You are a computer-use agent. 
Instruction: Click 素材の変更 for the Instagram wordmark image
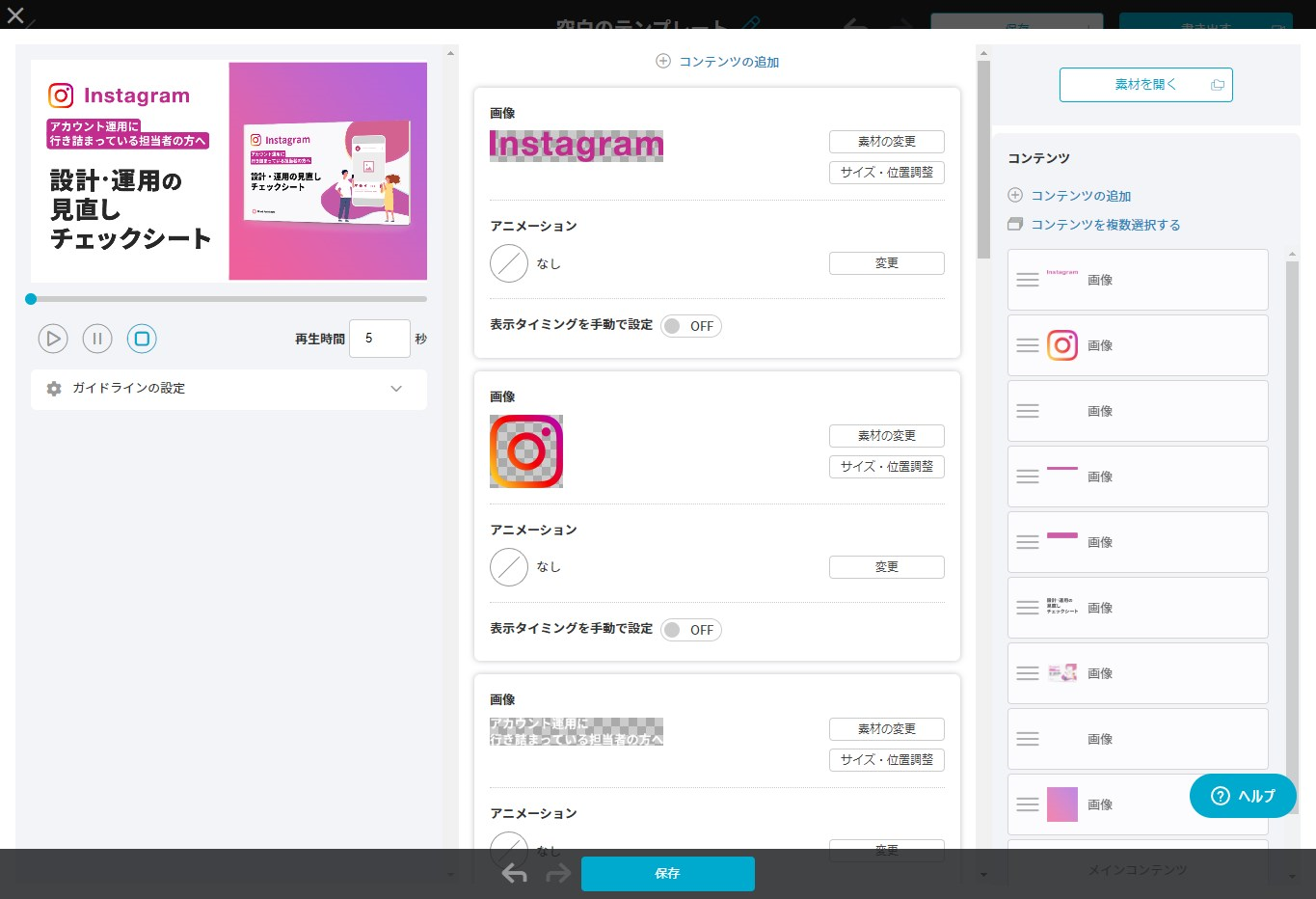(x=886, y=142)
